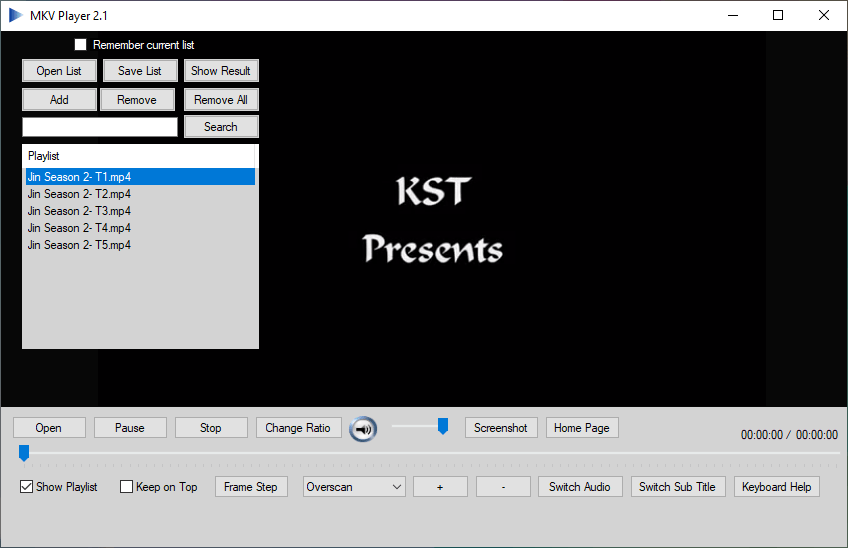
Task: Click the seek bar position marker
Action: coord(24,454)
